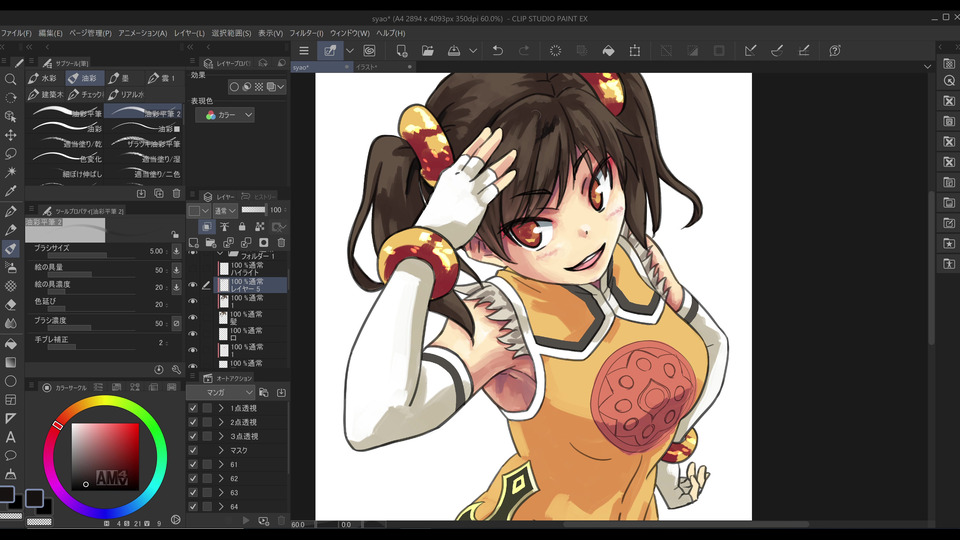
Task: Open the layer color palette dropdown in Layer panel
Action: click(198, 211)
